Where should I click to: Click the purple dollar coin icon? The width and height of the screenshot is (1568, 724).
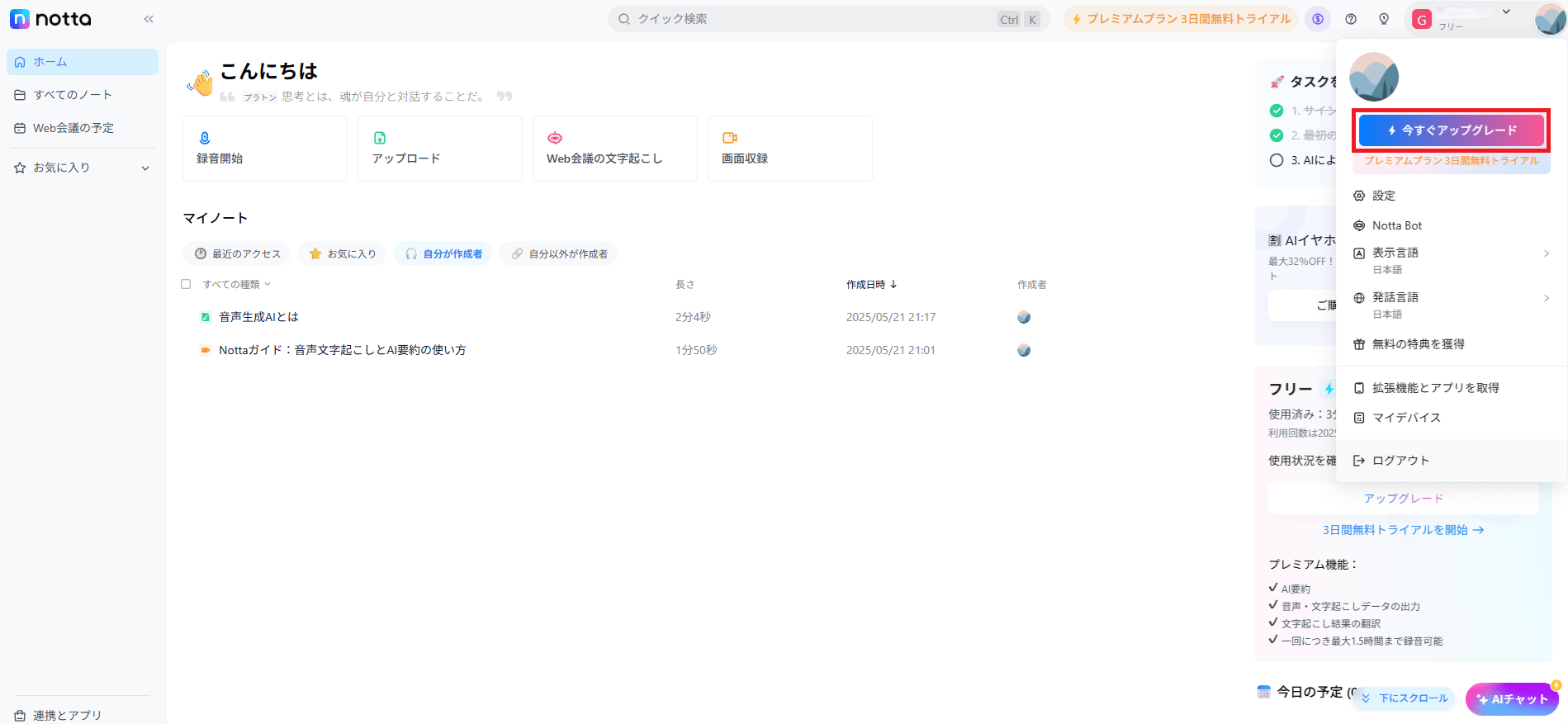click(1318, 19)
